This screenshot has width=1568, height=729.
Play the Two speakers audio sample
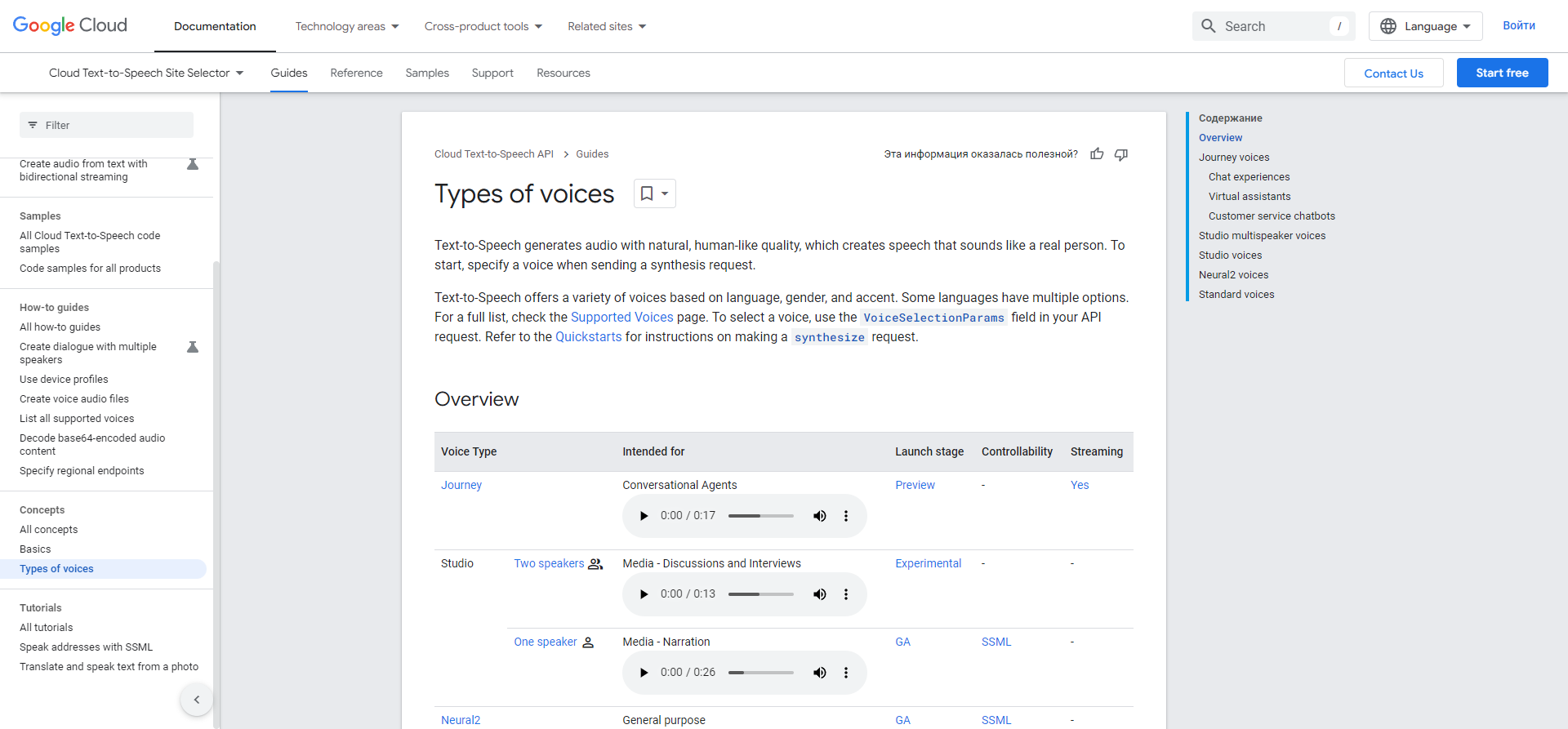(644, 594)
